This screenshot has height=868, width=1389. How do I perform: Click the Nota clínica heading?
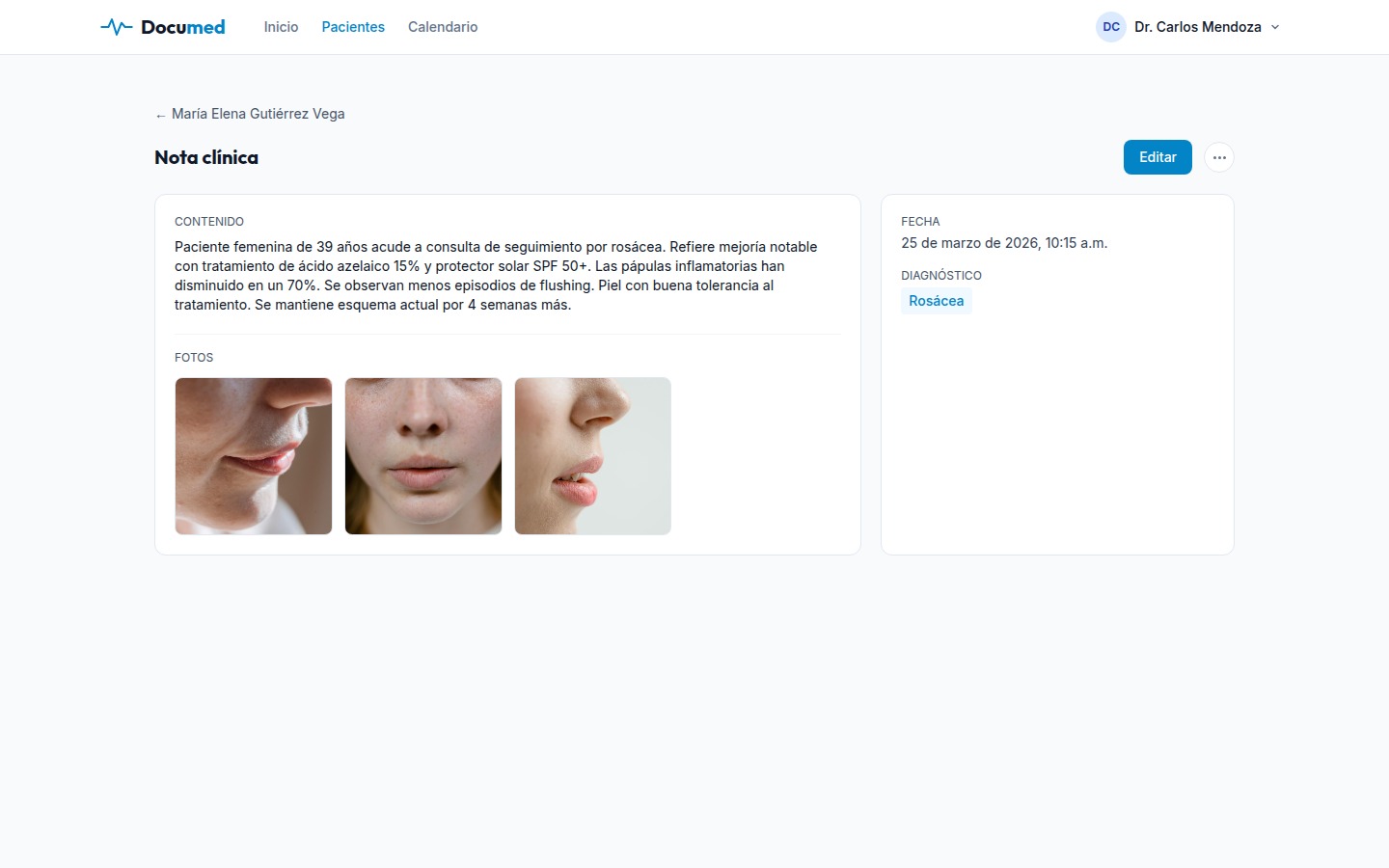pyautogui.click(x=206, y=157)
